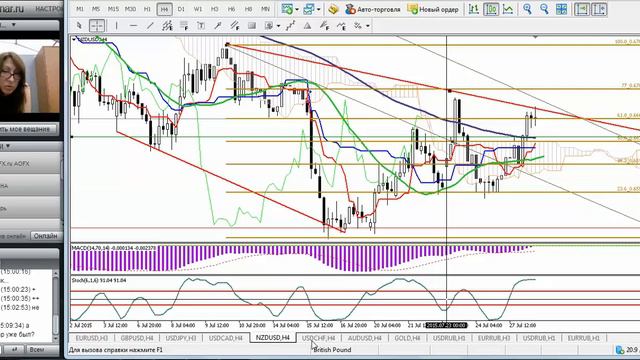
Task: Switch to the GBPUSD,H4 chart tab
Action: [137, 338]
